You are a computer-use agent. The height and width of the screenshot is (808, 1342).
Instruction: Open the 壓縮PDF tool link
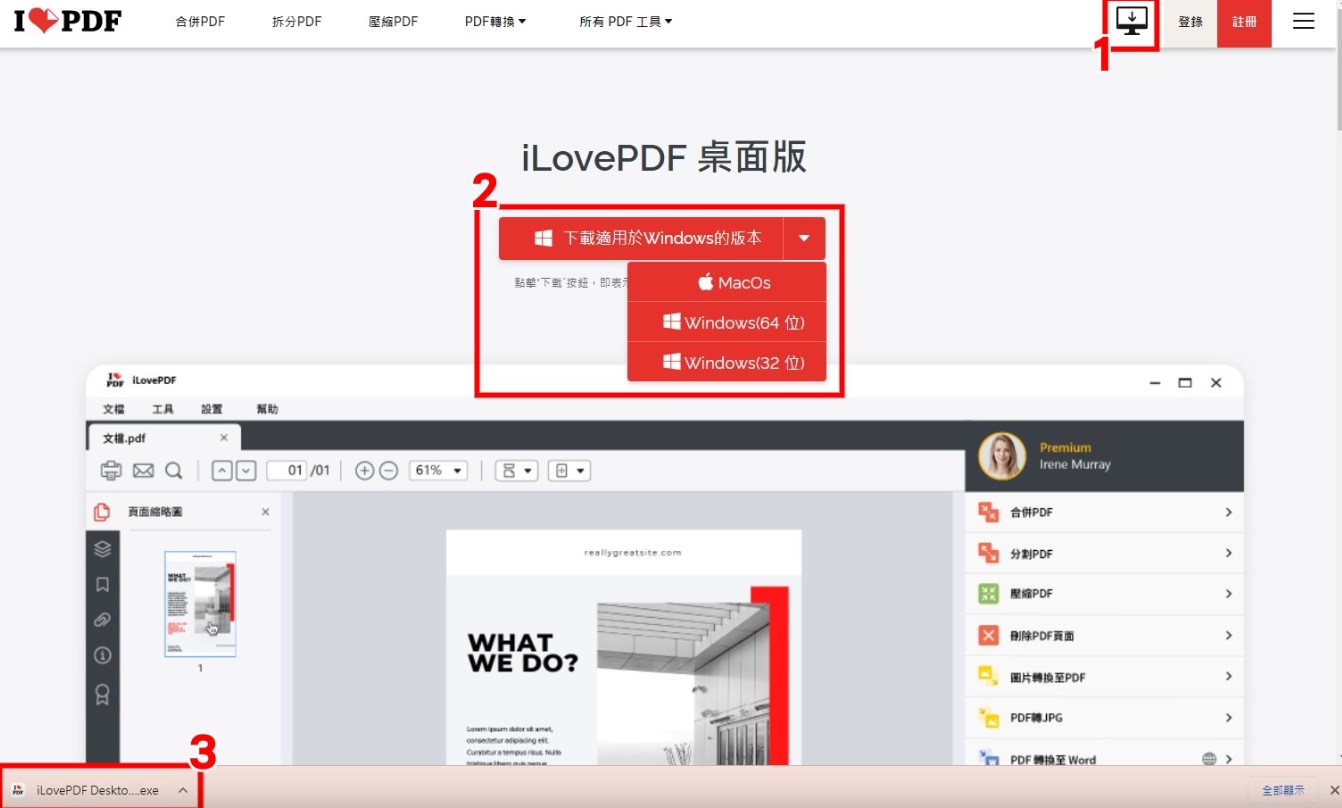pos(393,21)
